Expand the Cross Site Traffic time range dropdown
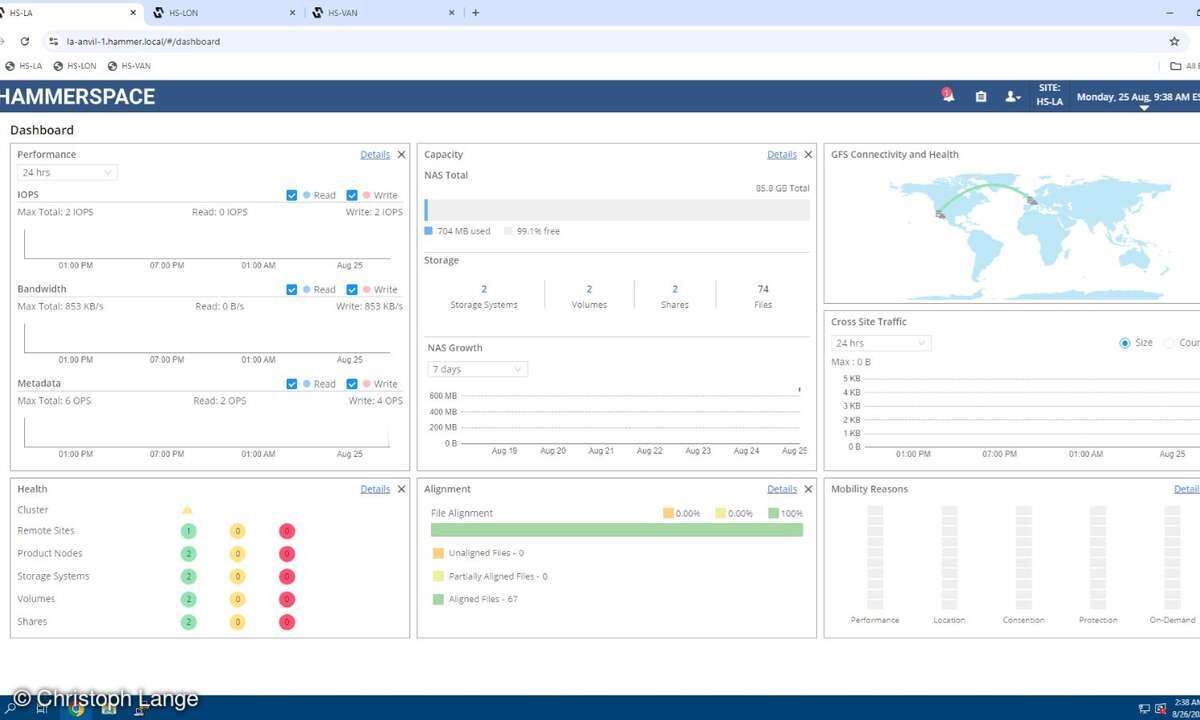Screen dimensions: 1200x720 click(880, 343)
